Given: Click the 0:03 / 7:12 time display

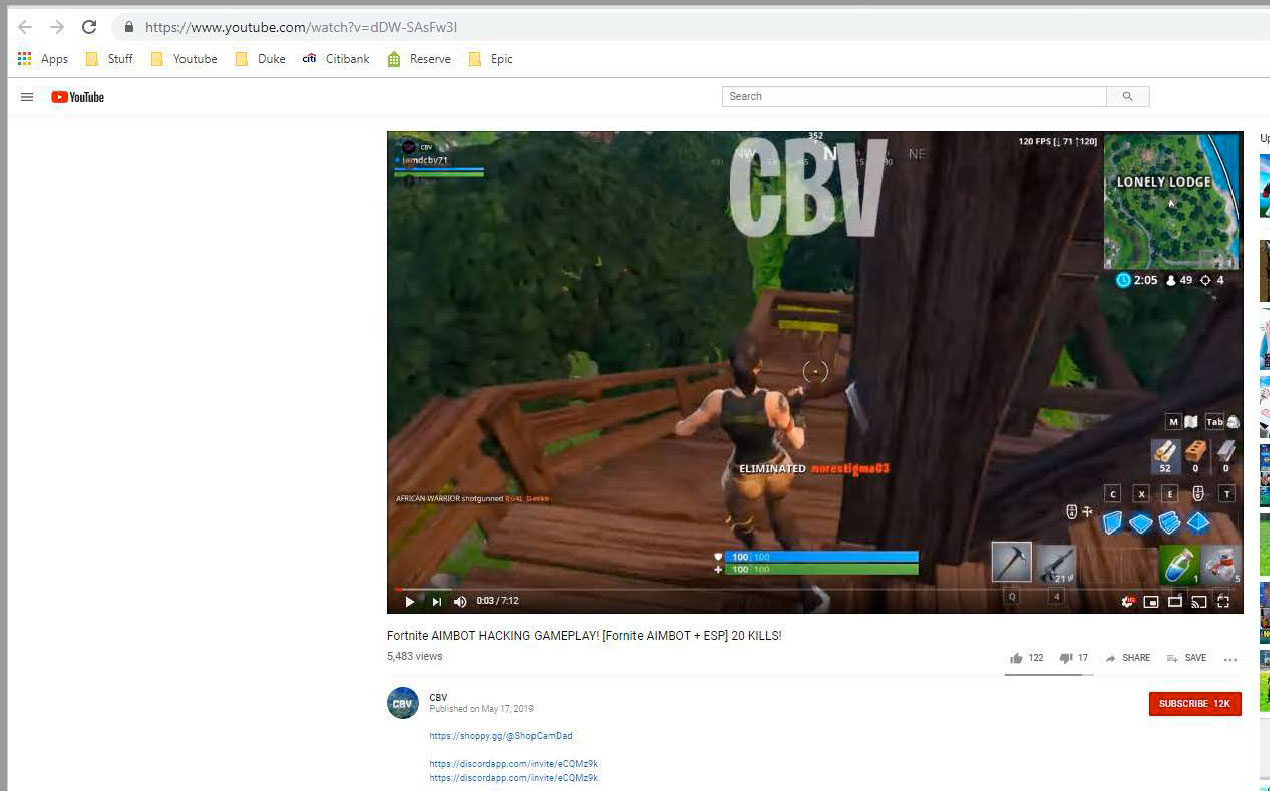Looking at the screenshot, I should point(497,601).
